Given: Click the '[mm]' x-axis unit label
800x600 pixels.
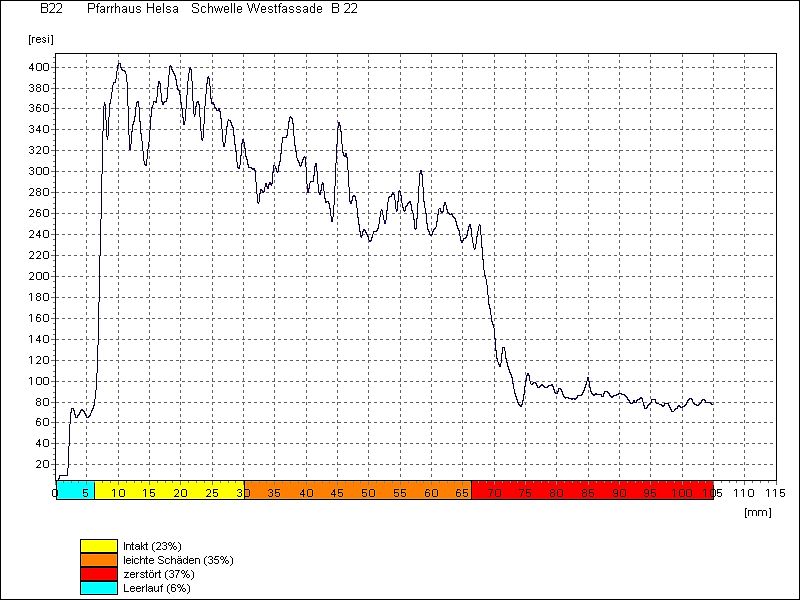Looking at the screenshot, I should (x=757, y=511).
